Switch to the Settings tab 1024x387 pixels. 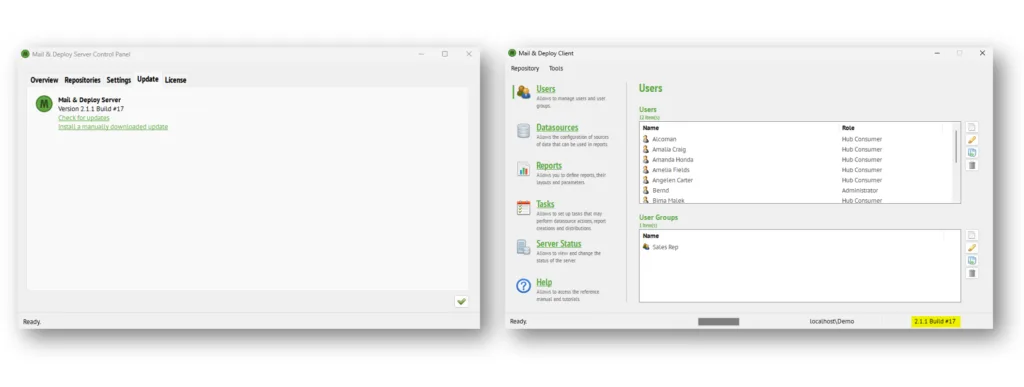coord(119,80)
